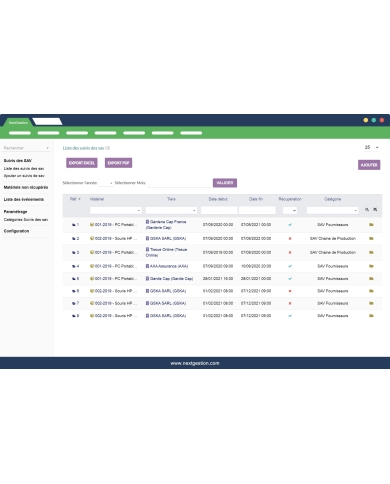Image resolution: width=390 pixels, height=484 pixels.
Task: Sort by the Tiers column header
Action: (171, 199)
